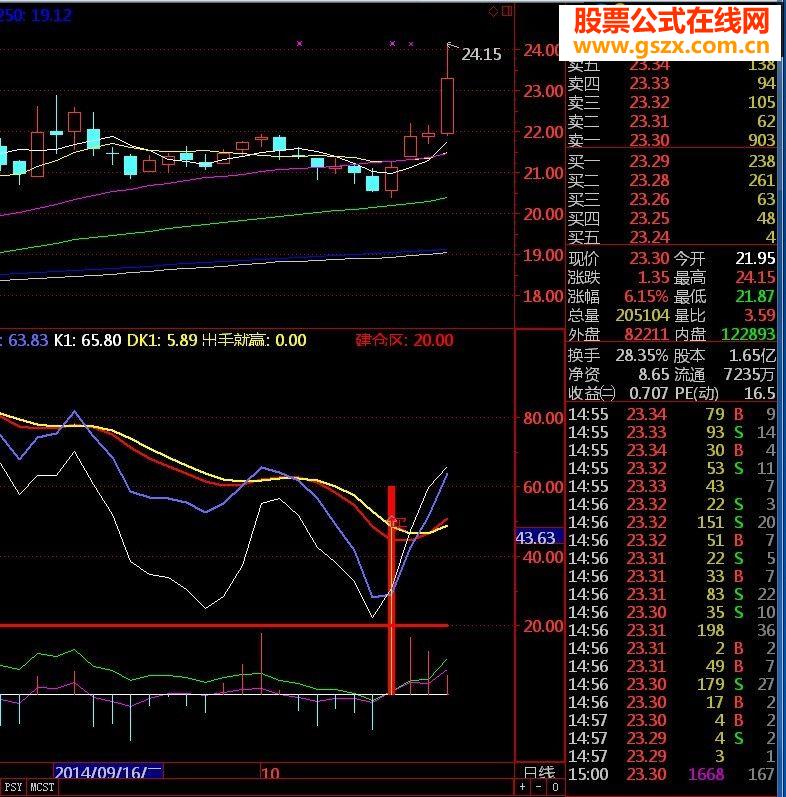Screen dimensions: 786x797
Task: Click the K1: 65.80 indicator value
Action: [x=87, y=340]
